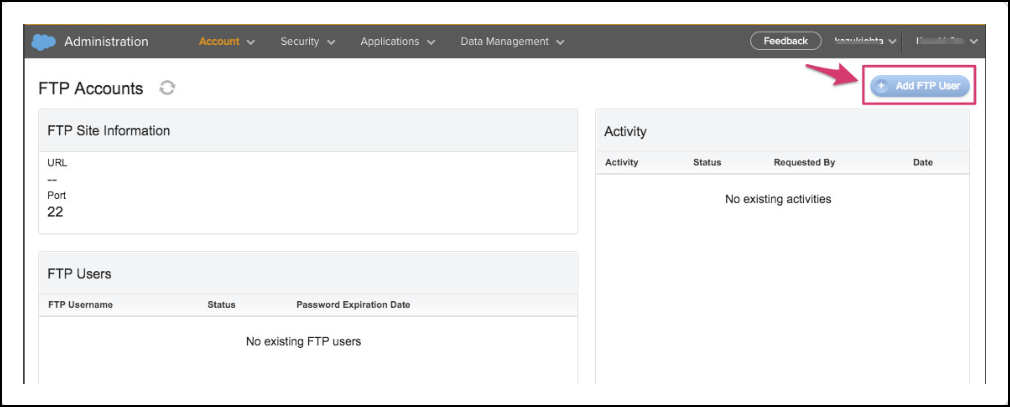Screen dimensions: 1010x407
Task: Click the Administration title in header
Action: click(x=106, y=42)
